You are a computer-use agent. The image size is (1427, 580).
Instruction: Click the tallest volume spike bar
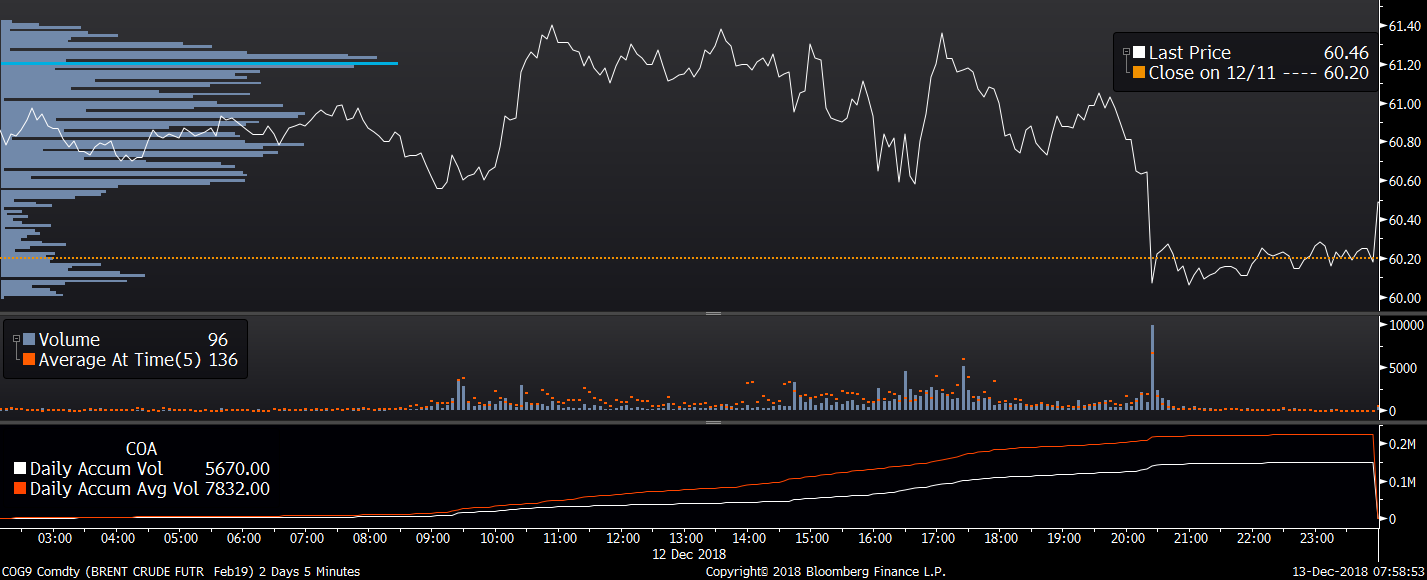click(1152, 367)
